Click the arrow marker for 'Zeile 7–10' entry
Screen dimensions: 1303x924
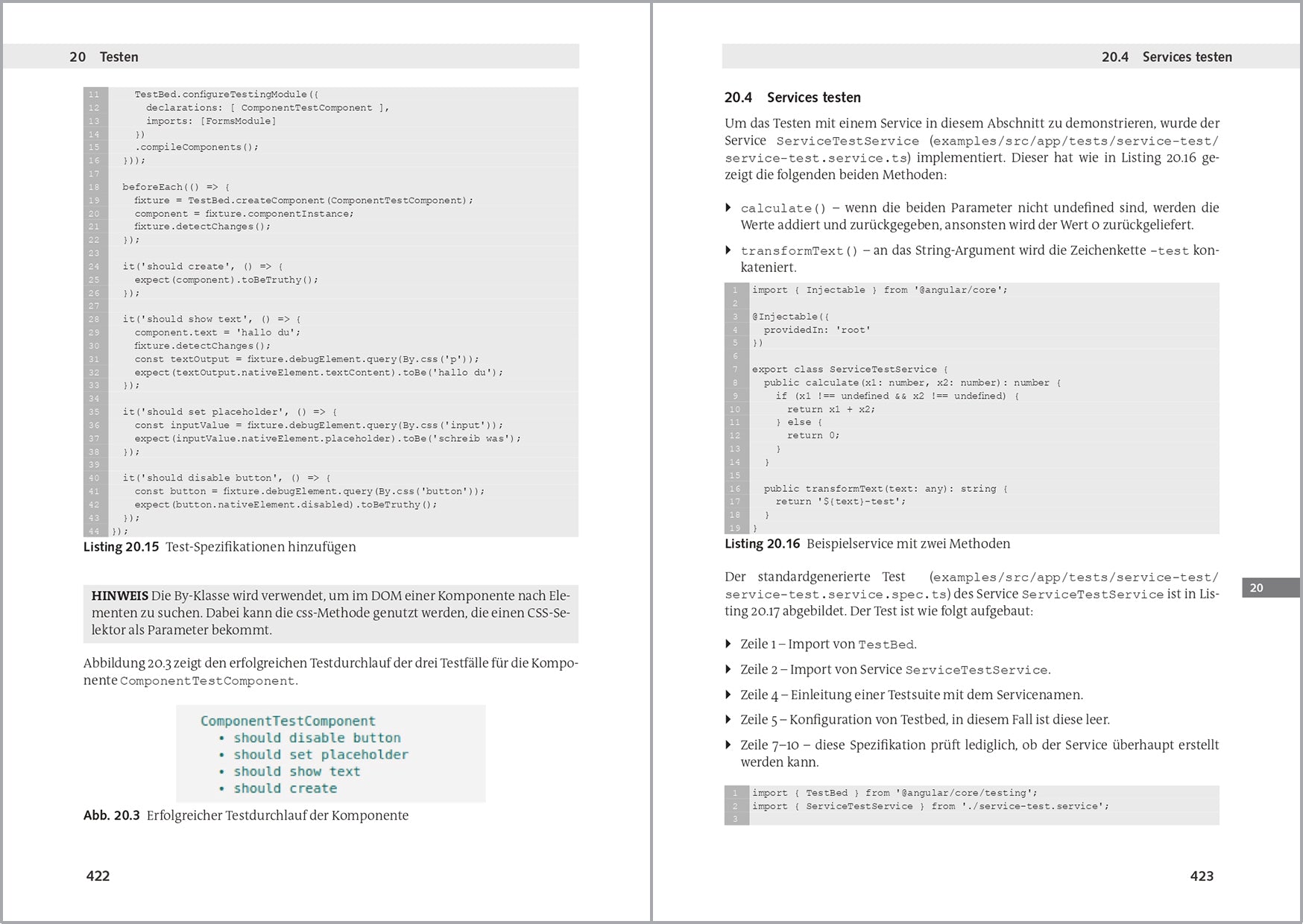pos(728,745)
